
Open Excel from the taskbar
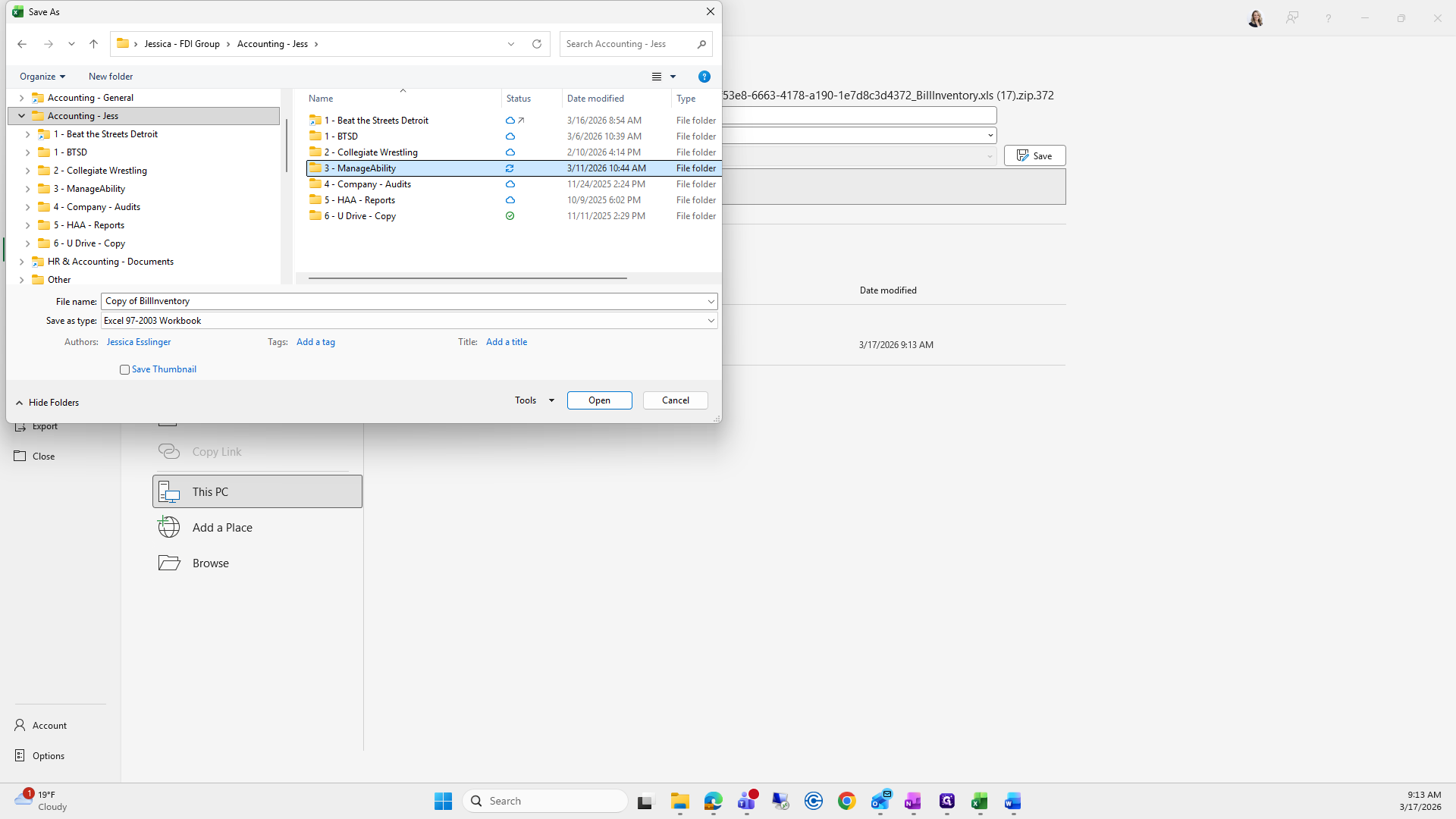979,802
